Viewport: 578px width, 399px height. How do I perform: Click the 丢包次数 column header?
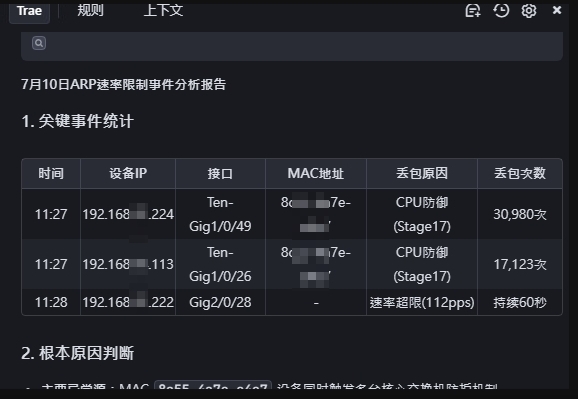pos(520,173)
